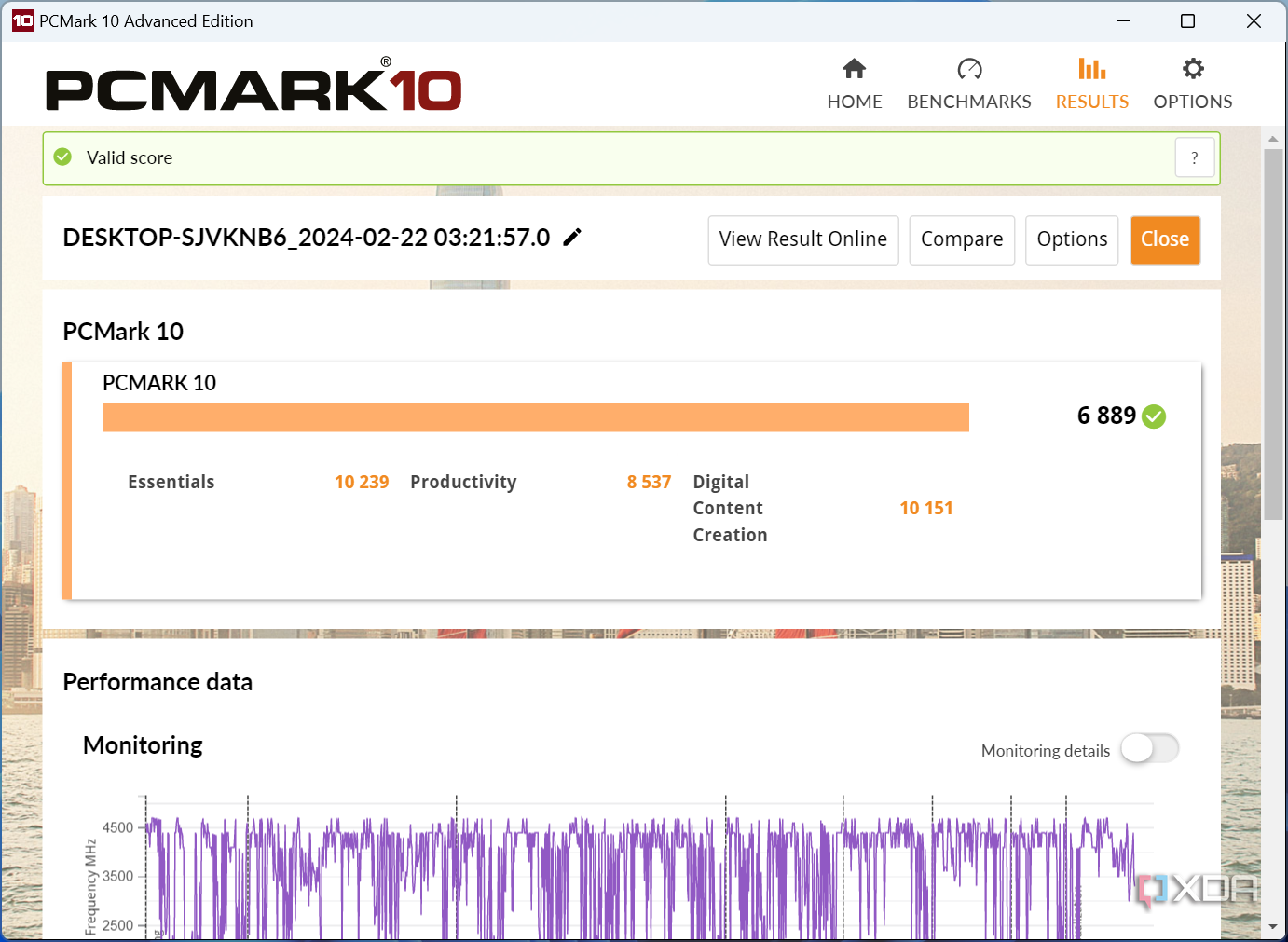Screen dimensions: 1288x942
Task: Click the vertical scrollbar thumb
Action: [x=1273, y=334]
